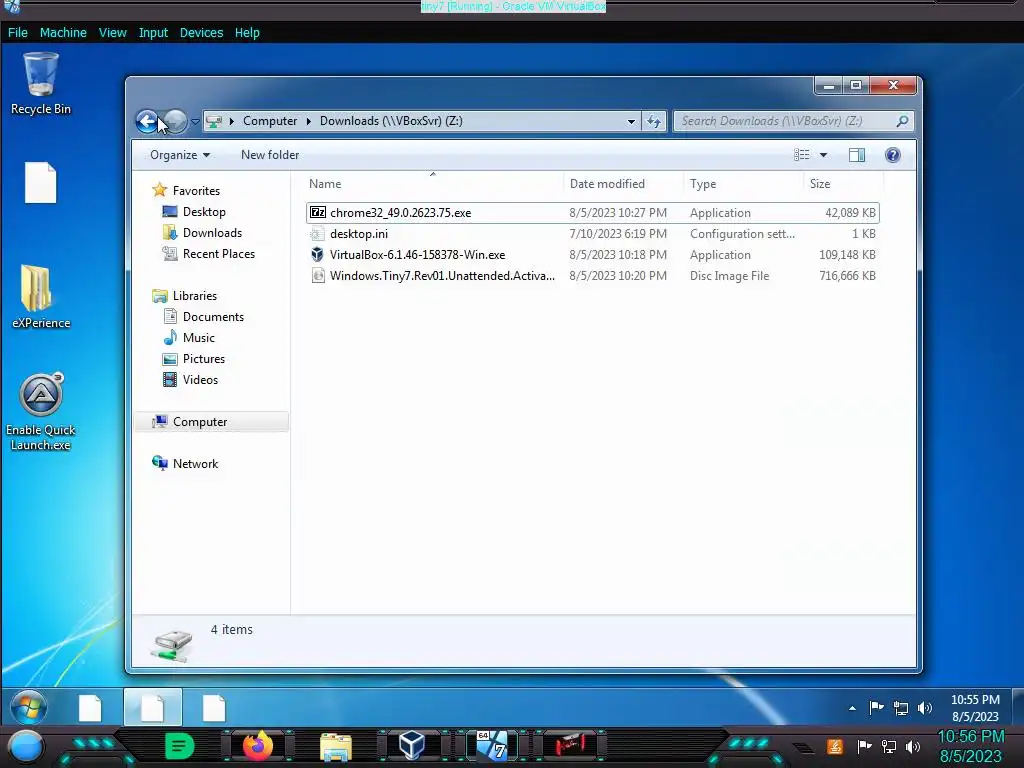Refresh the Downloads folder view
The height and width of the screenshot is (768, 1024).
(x=654, y=121)
